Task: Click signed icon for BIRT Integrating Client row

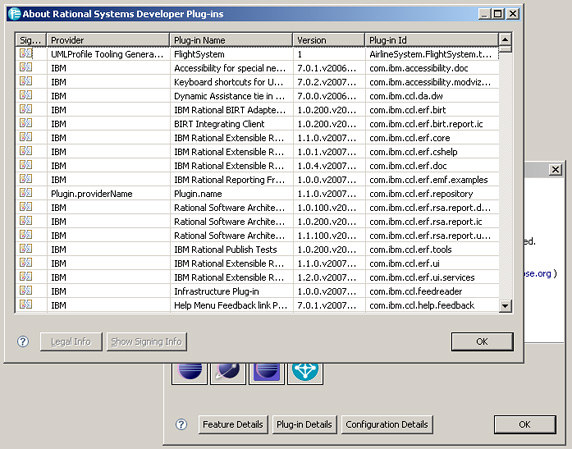Action: [26, 123]
